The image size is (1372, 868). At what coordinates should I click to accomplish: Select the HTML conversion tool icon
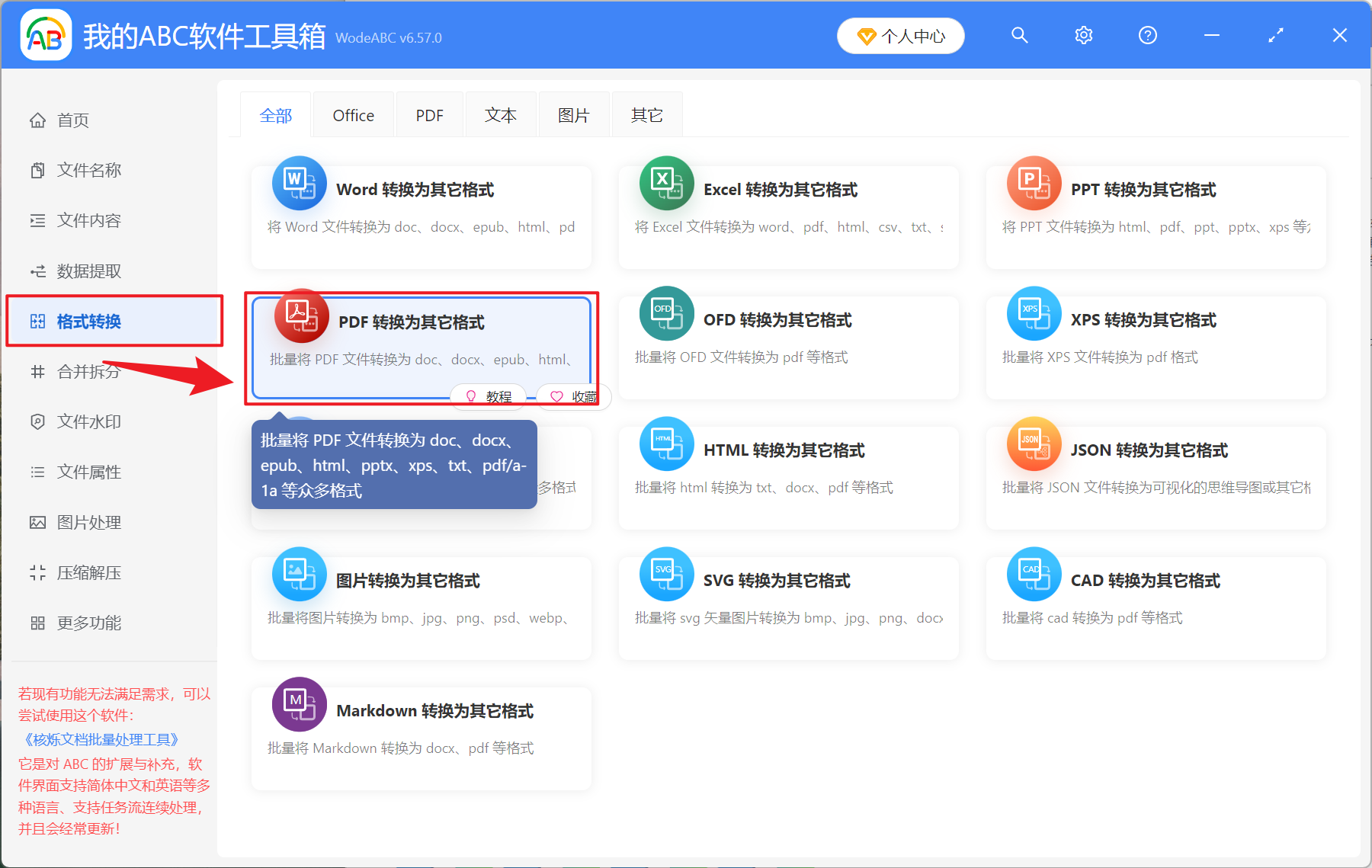click(x=666, y=444)
